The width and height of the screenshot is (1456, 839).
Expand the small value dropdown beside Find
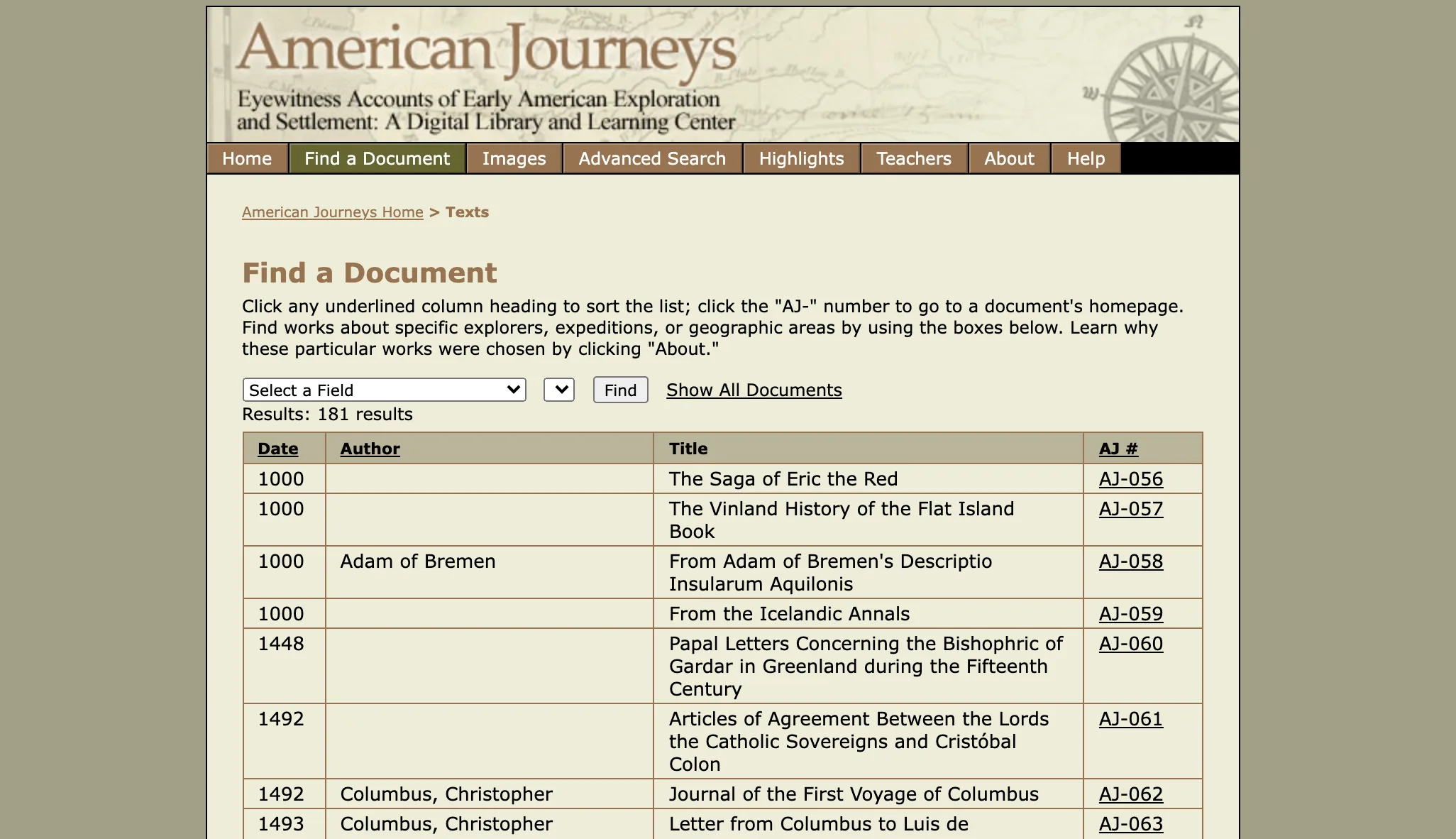tap(559, 390)
